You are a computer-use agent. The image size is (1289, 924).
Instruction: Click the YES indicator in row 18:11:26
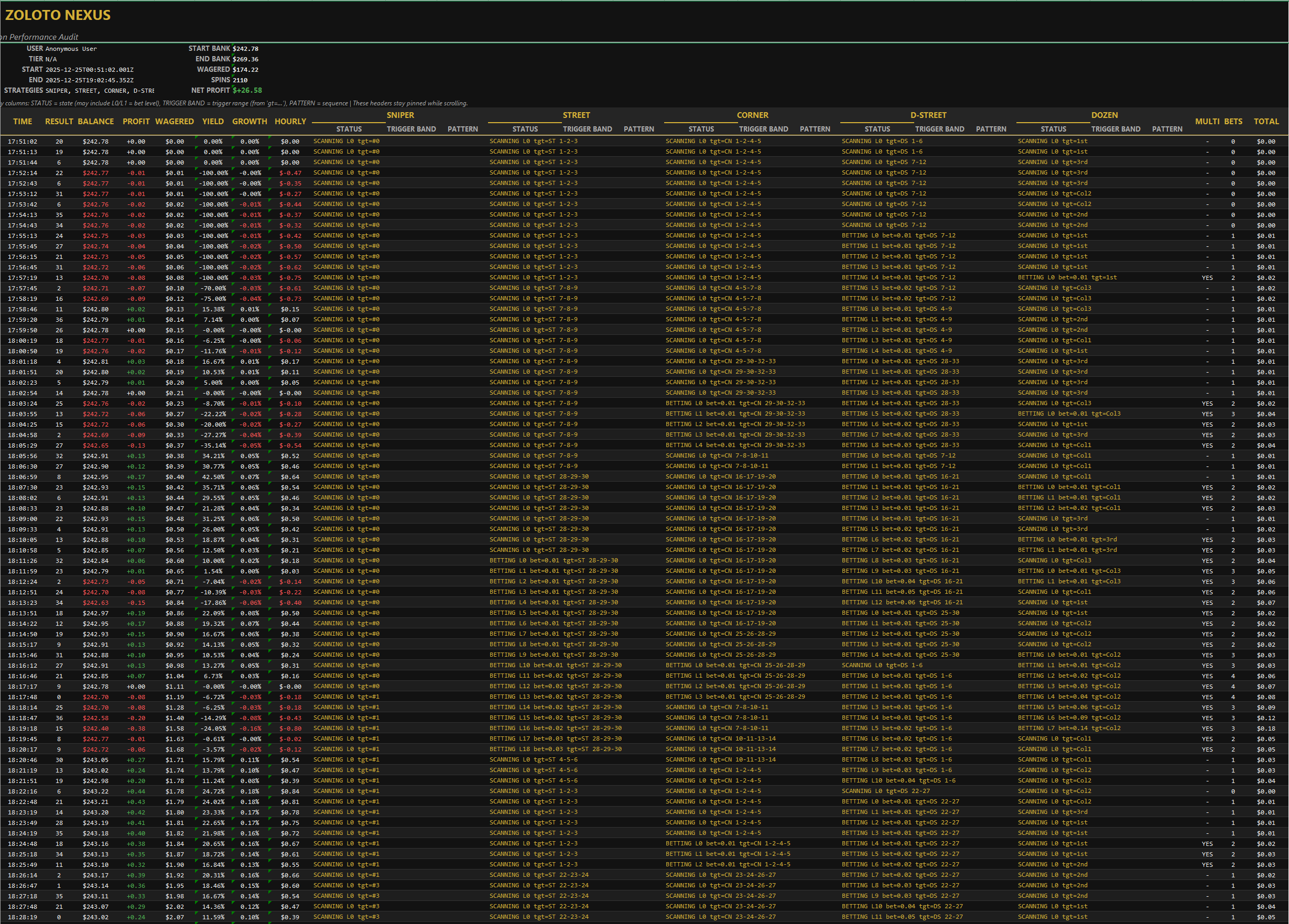pyautogui.click(x=1207, y=560)
